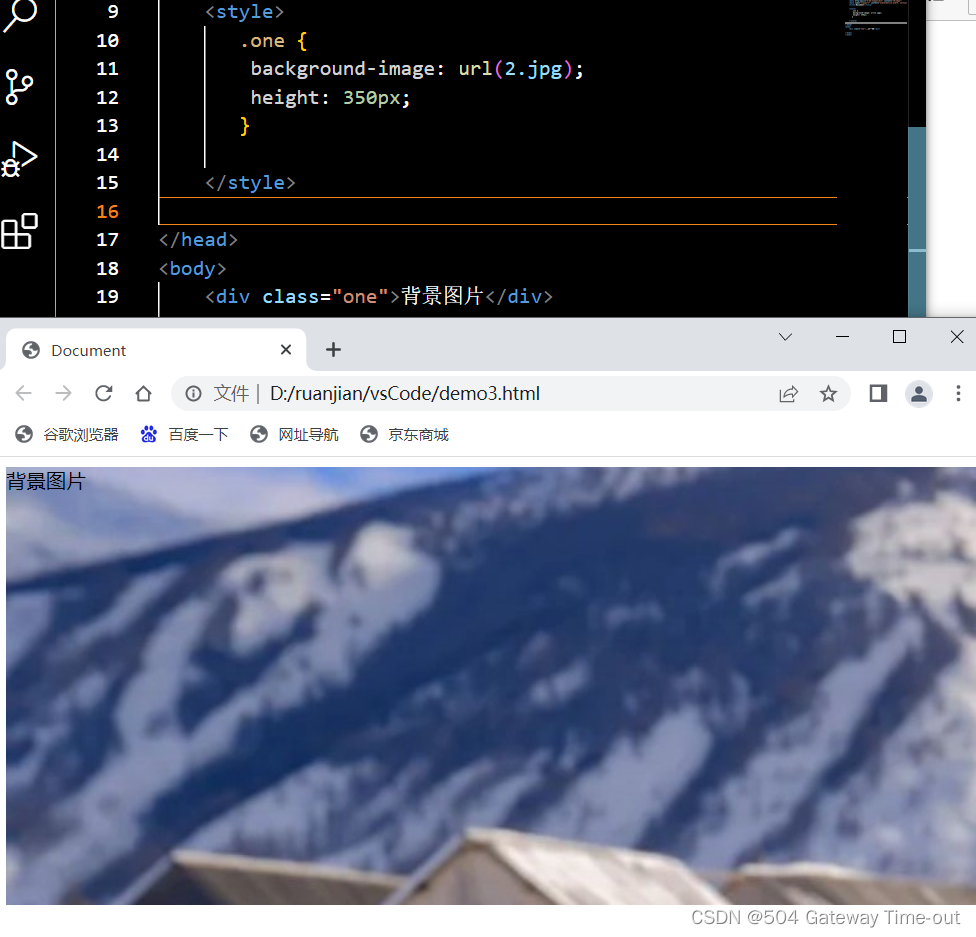Bookmark this page with the star
Viewport: 976px width, 937px height.
(828, 393)
